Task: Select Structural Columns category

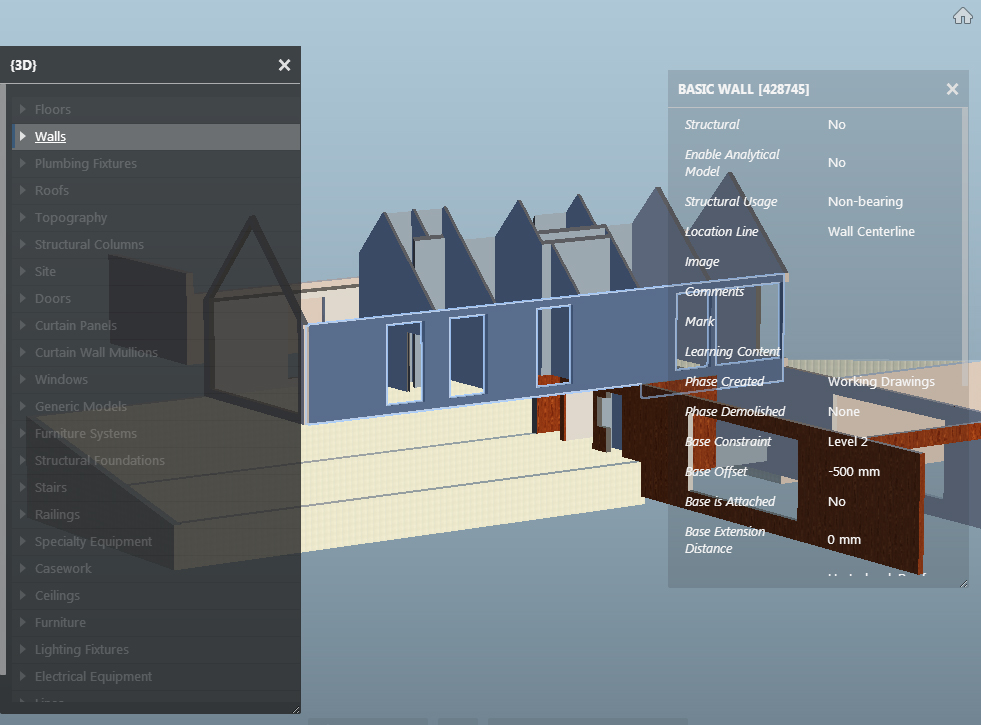Action: [89, 245]
